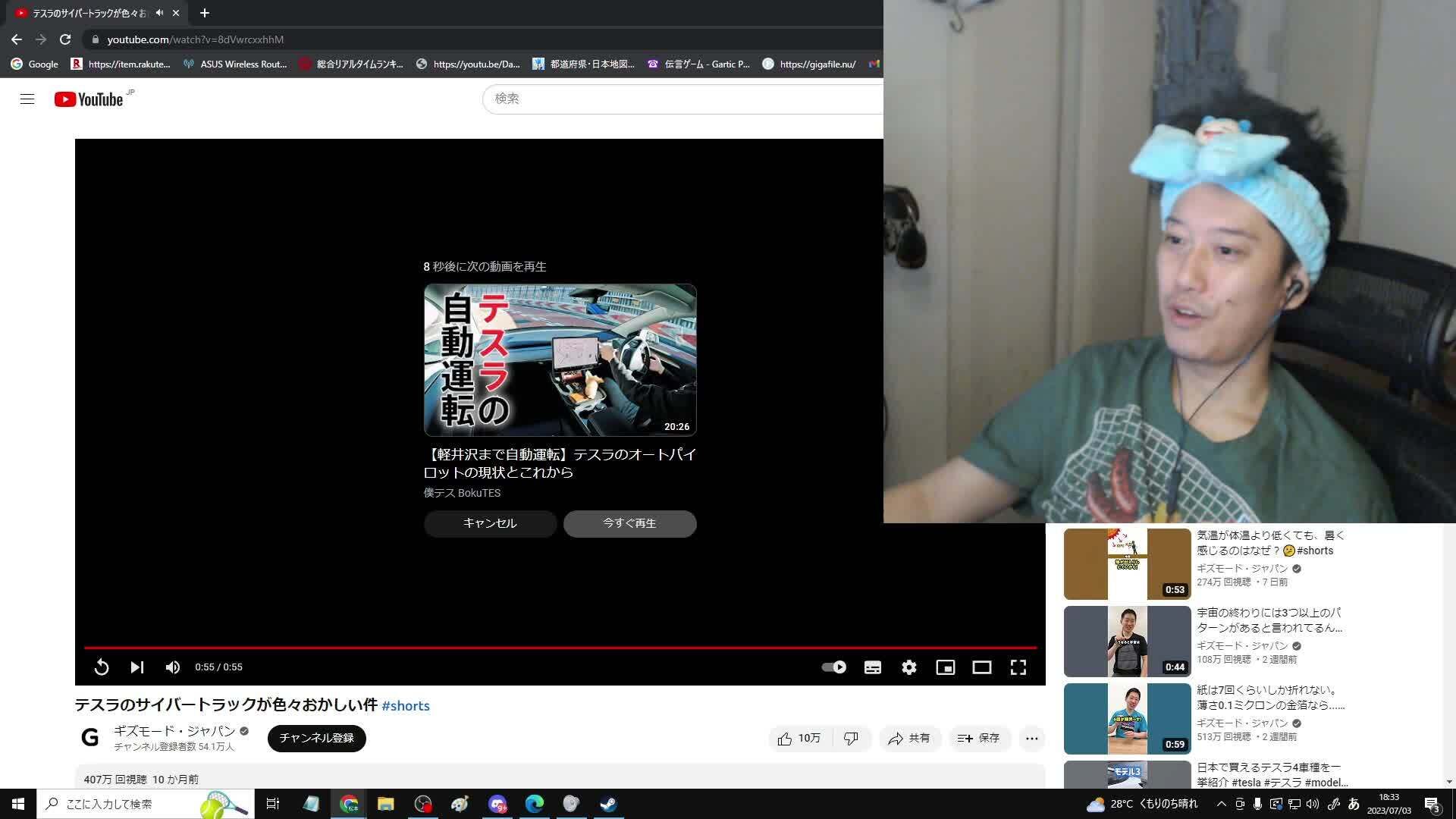The width and height of the screenshot is (1456, 819).
Task: Toggle subtitles on the player
Action: 873,667
